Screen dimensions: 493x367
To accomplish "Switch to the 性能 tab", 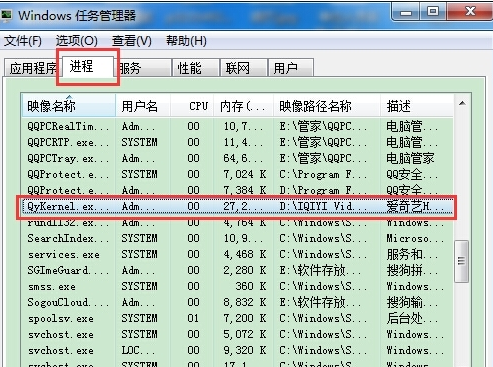I will (196, 68).
